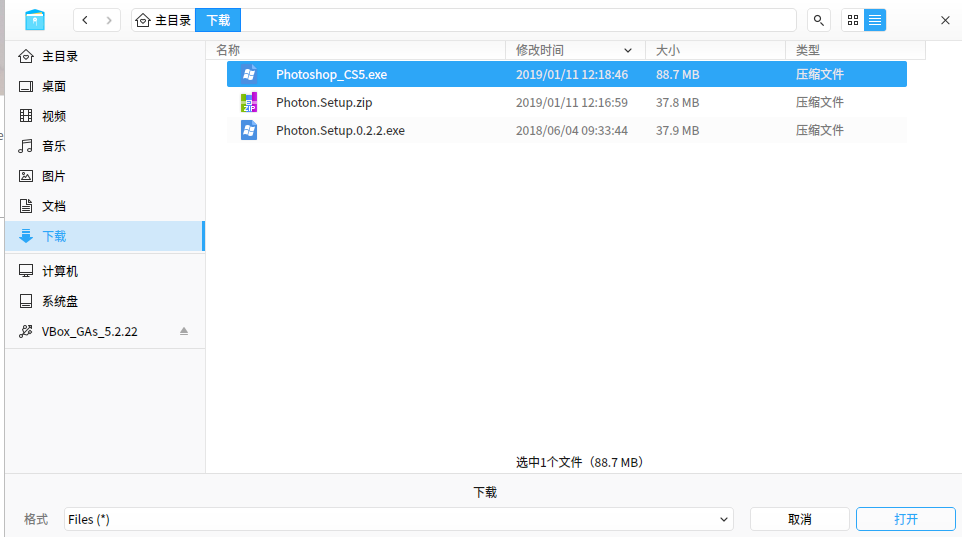This screenshot has height=537, width=962.
Task: Go back with the left arrow
Action: [x=85, y=20]
